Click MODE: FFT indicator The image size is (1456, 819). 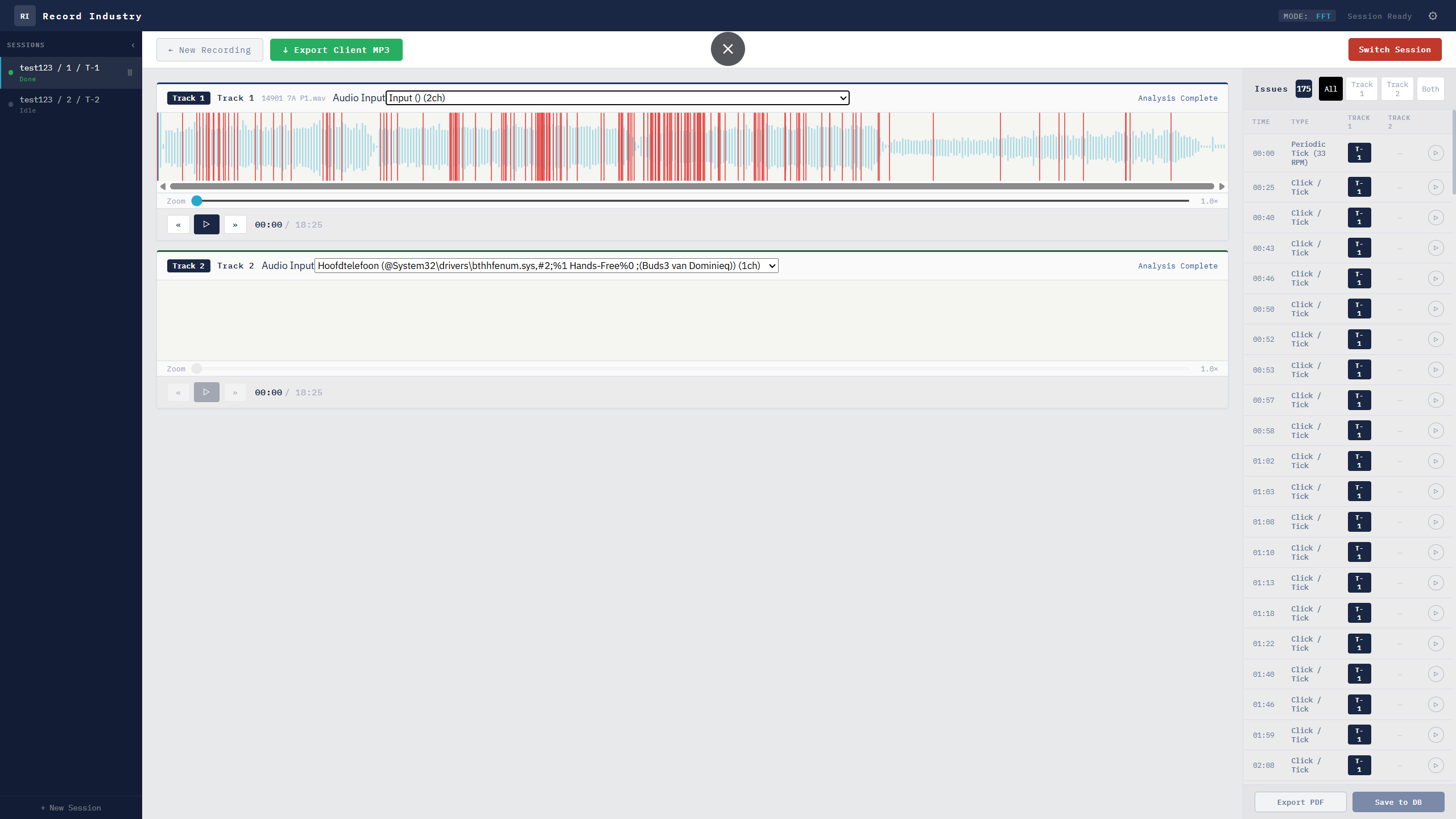point(1307,16)
